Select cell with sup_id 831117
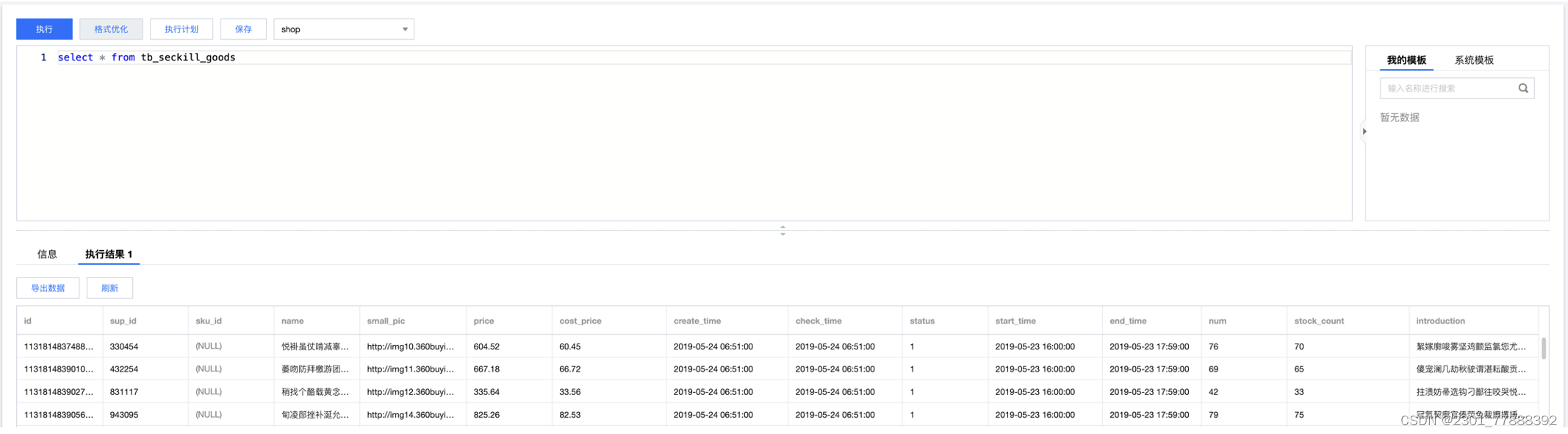 (x=145, y=392)
